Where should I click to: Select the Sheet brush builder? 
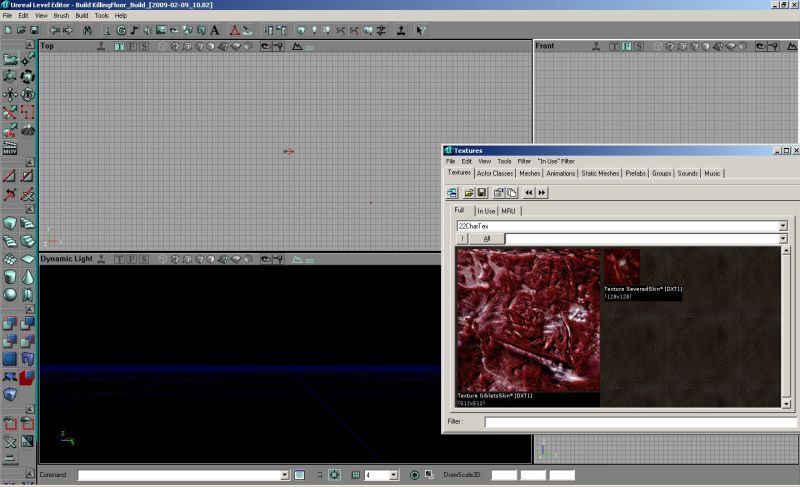[x=28, y=259]
